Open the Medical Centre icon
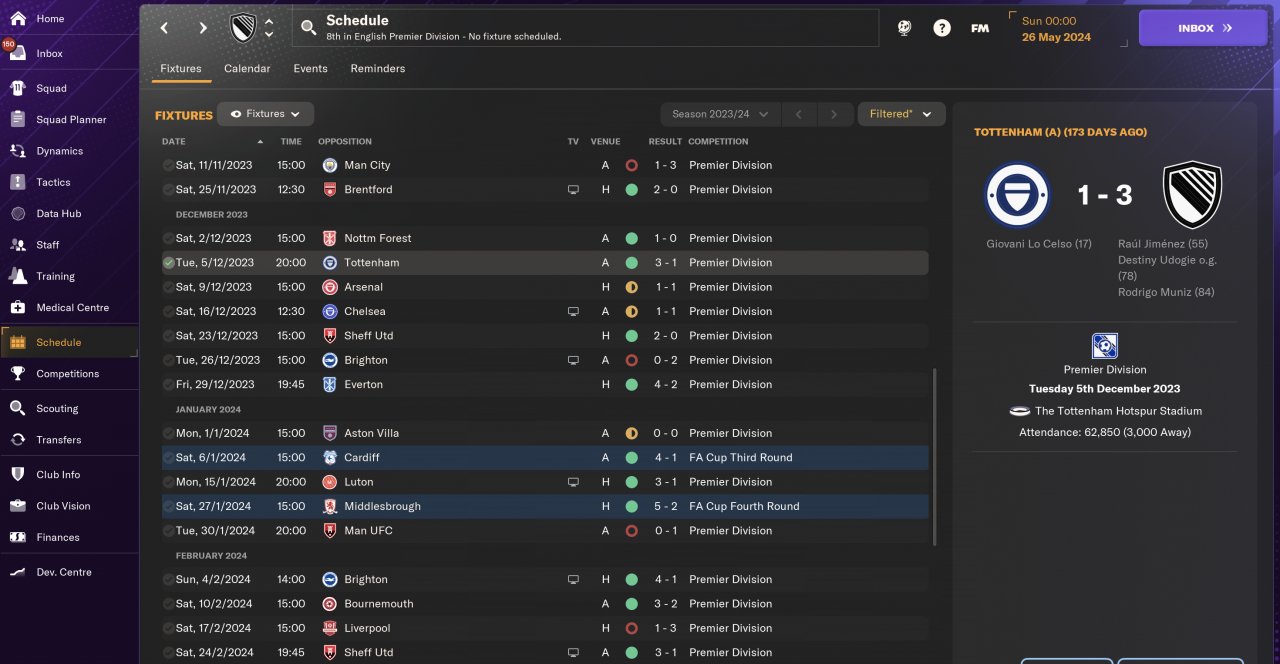This screenshot has height=664, width=1280. tap(17, 307)
